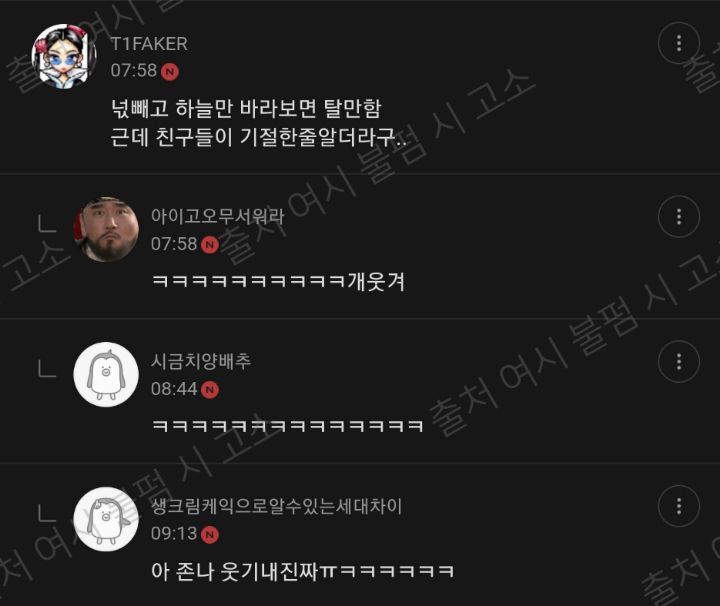Click the new badge beside 아이고오무서워라's 07:58 timestamp
This screenshot has height=606, width=720.
pos(210,245)
